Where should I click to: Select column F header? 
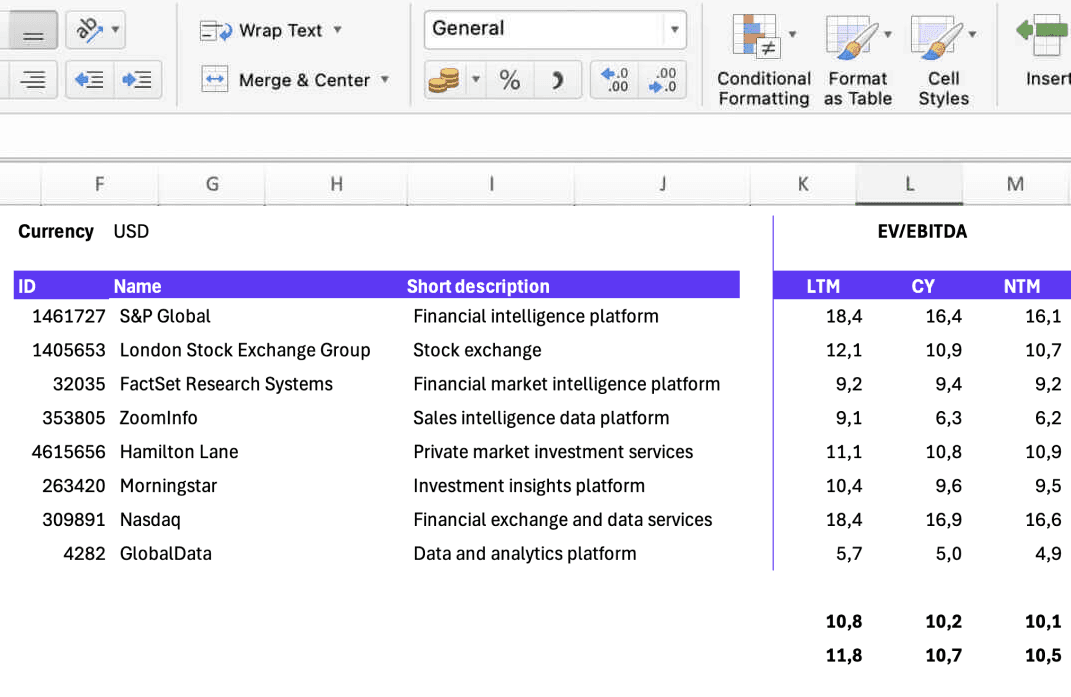click(100, 184)
